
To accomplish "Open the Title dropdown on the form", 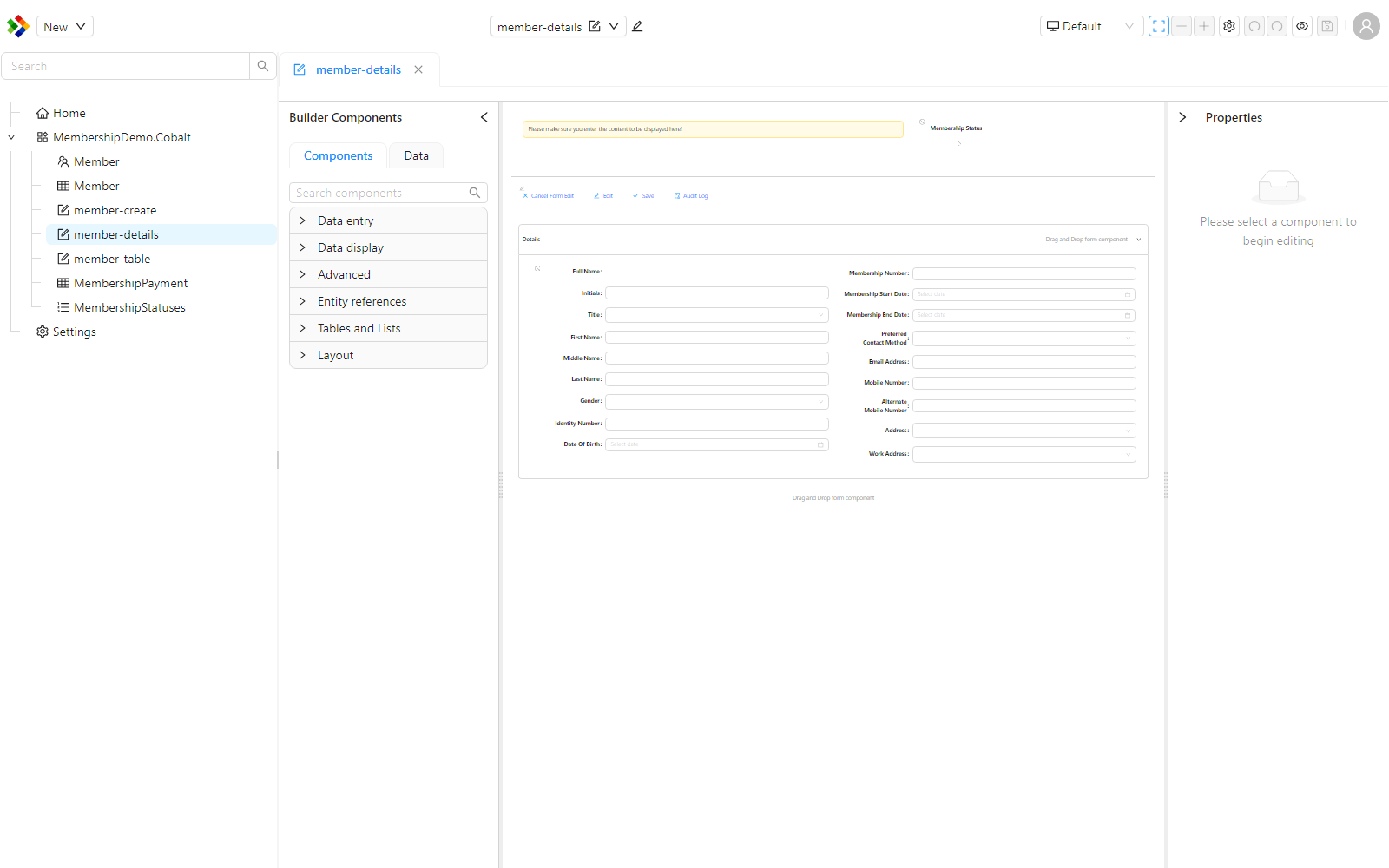I will point(717,315).
